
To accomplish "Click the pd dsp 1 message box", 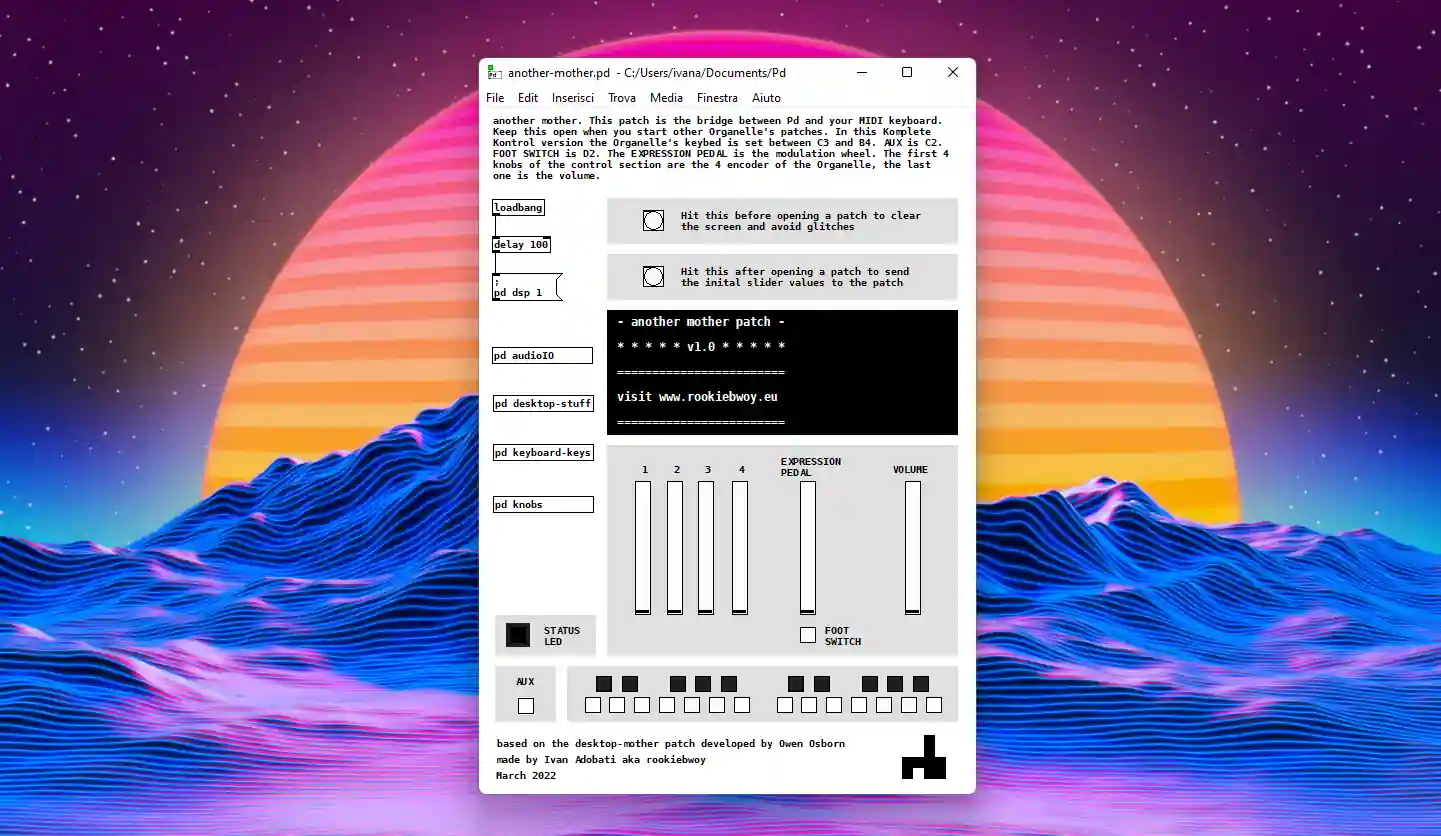I will click(x=525, y=287).
